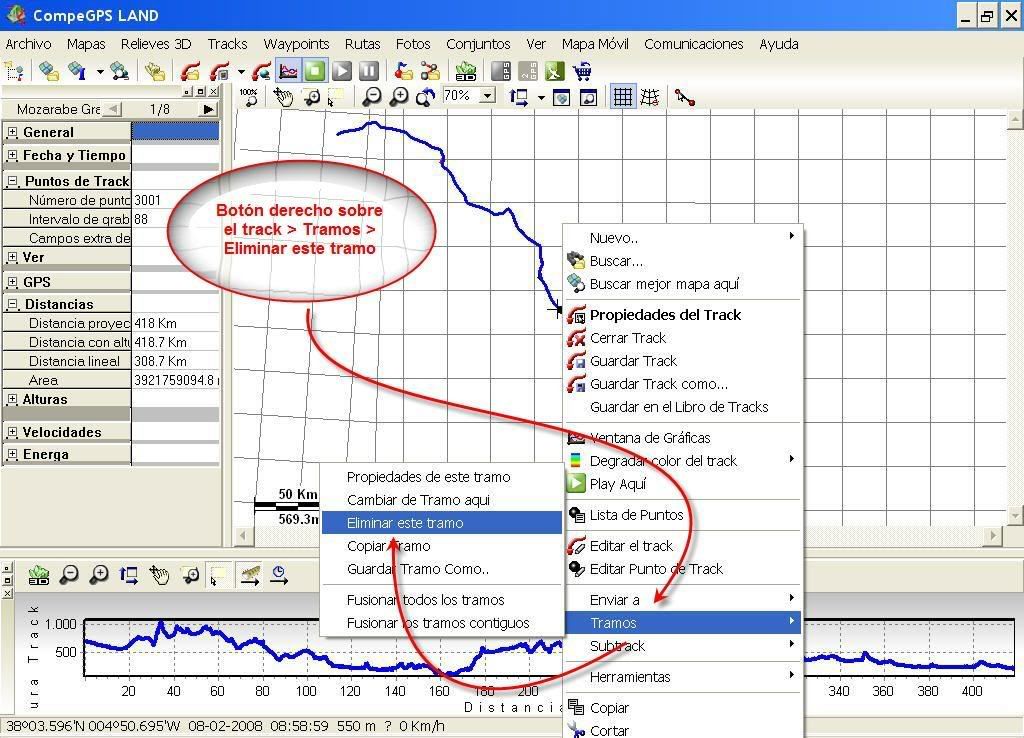1024x738 pixels.
Task: Click the graph toolbar selection rectangle tool
Action: click(x=218, y=575)
